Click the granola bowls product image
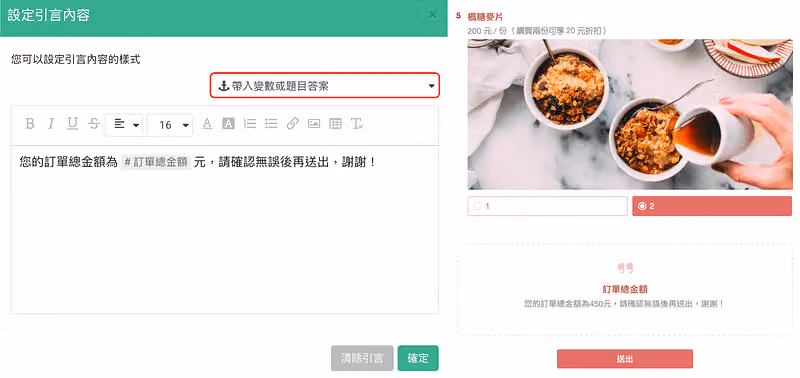 [630, 114]
